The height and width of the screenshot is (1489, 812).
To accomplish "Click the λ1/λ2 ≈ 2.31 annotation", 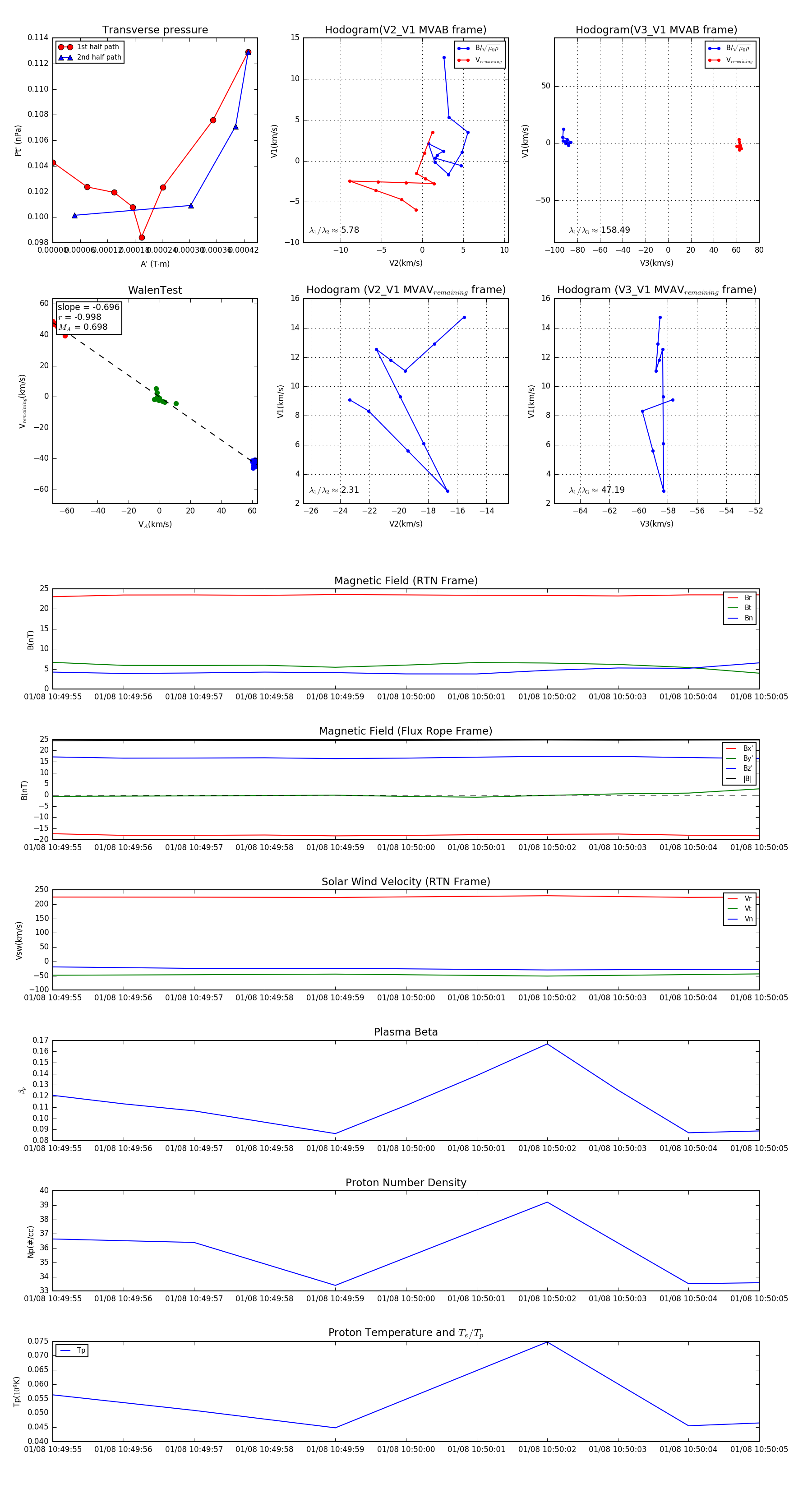I will coord(334,490).
